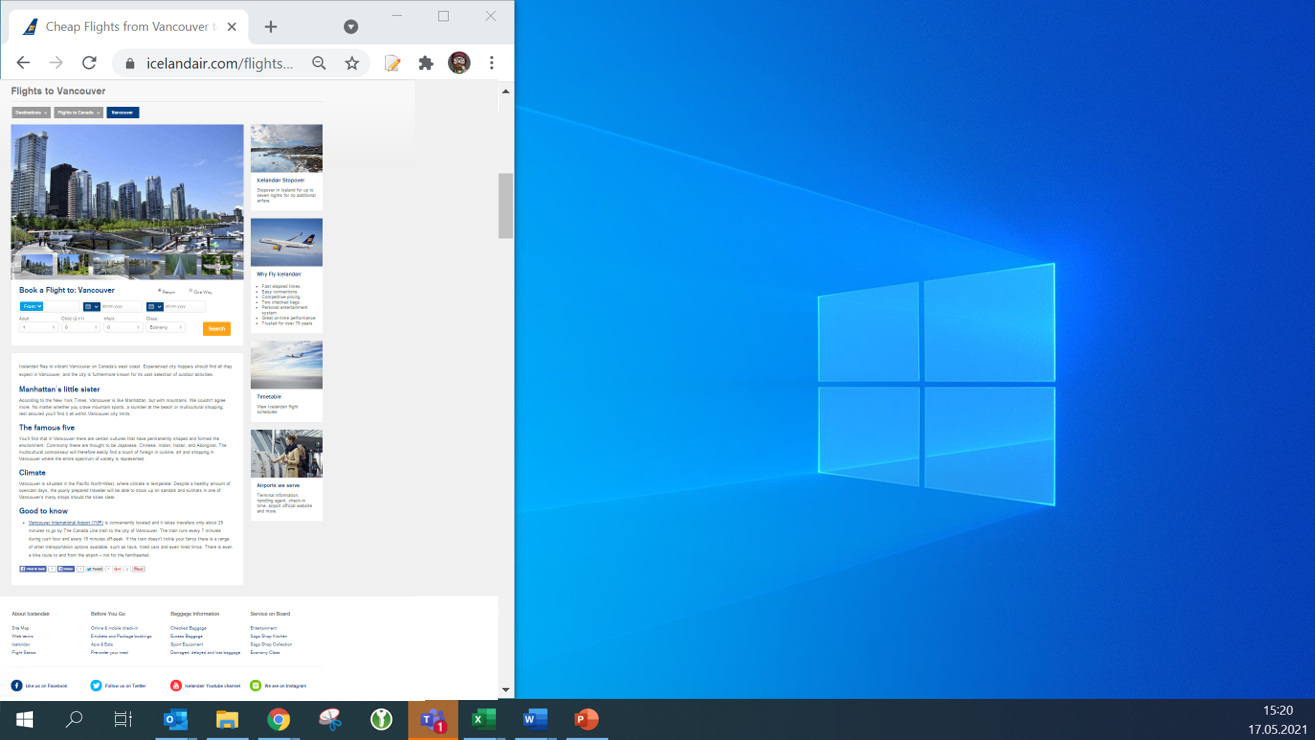Open Microsoft Teams from the taskbar

[x=433, y=719]
